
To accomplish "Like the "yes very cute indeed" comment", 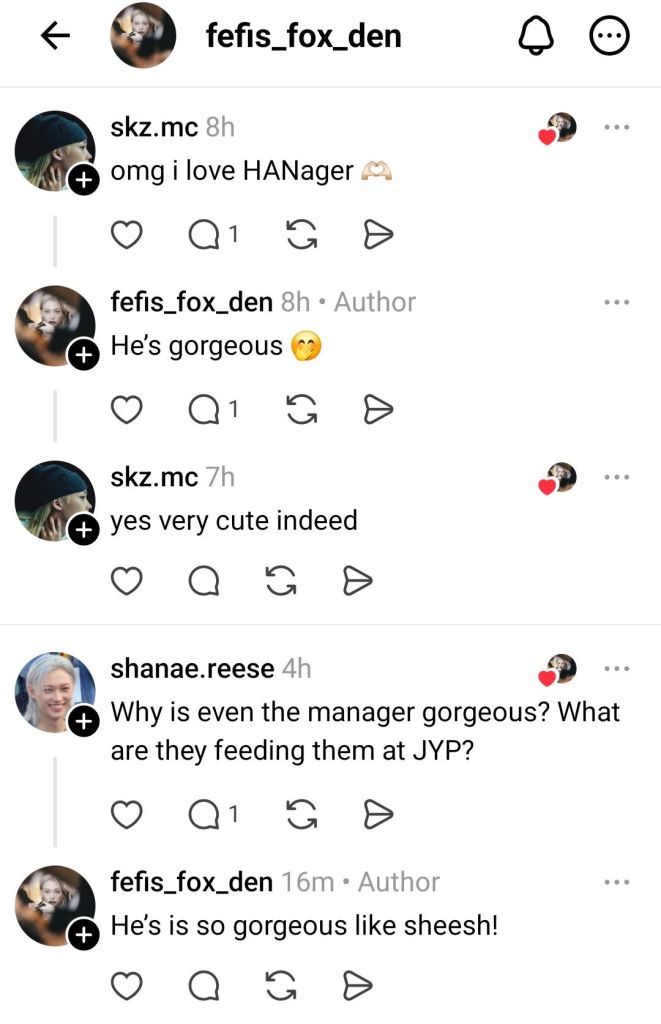I will point(126,580).
